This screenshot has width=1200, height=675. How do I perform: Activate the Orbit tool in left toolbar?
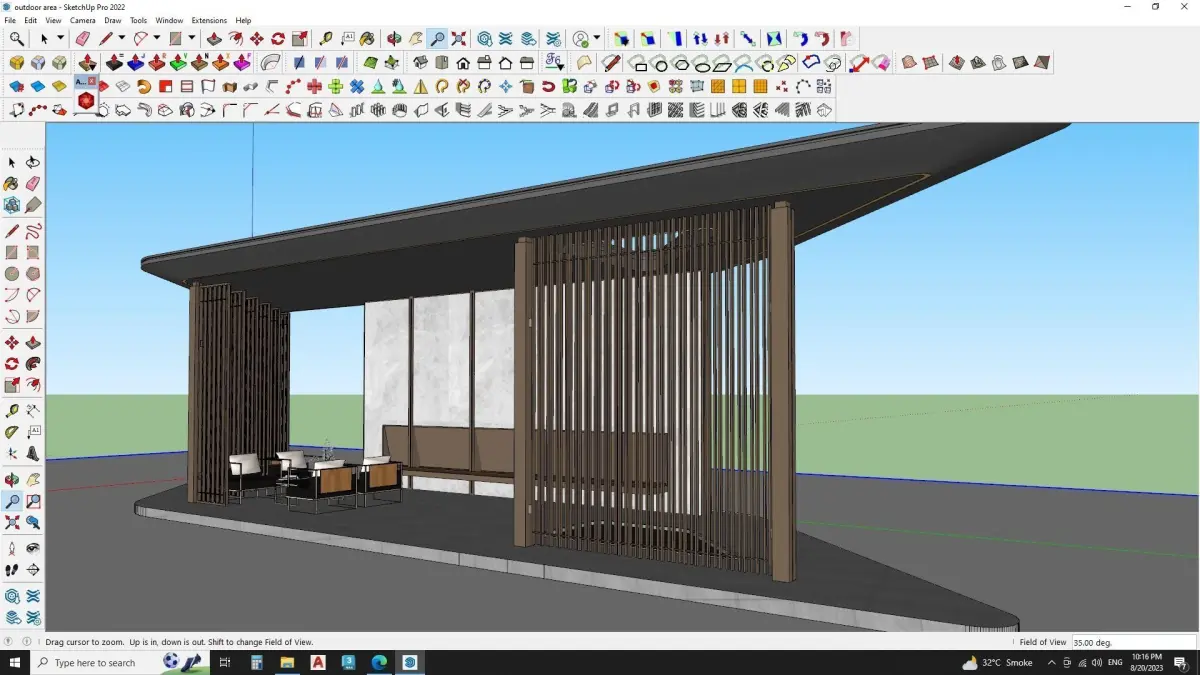point(12,479)
